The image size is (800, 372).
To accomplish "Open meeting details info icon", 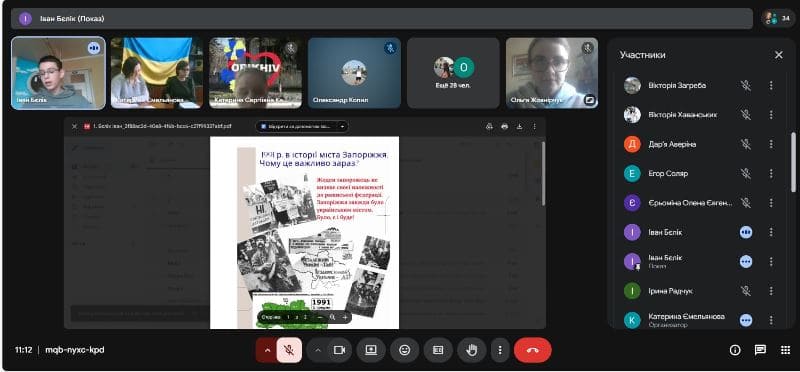I will click(x=735, y=350).
